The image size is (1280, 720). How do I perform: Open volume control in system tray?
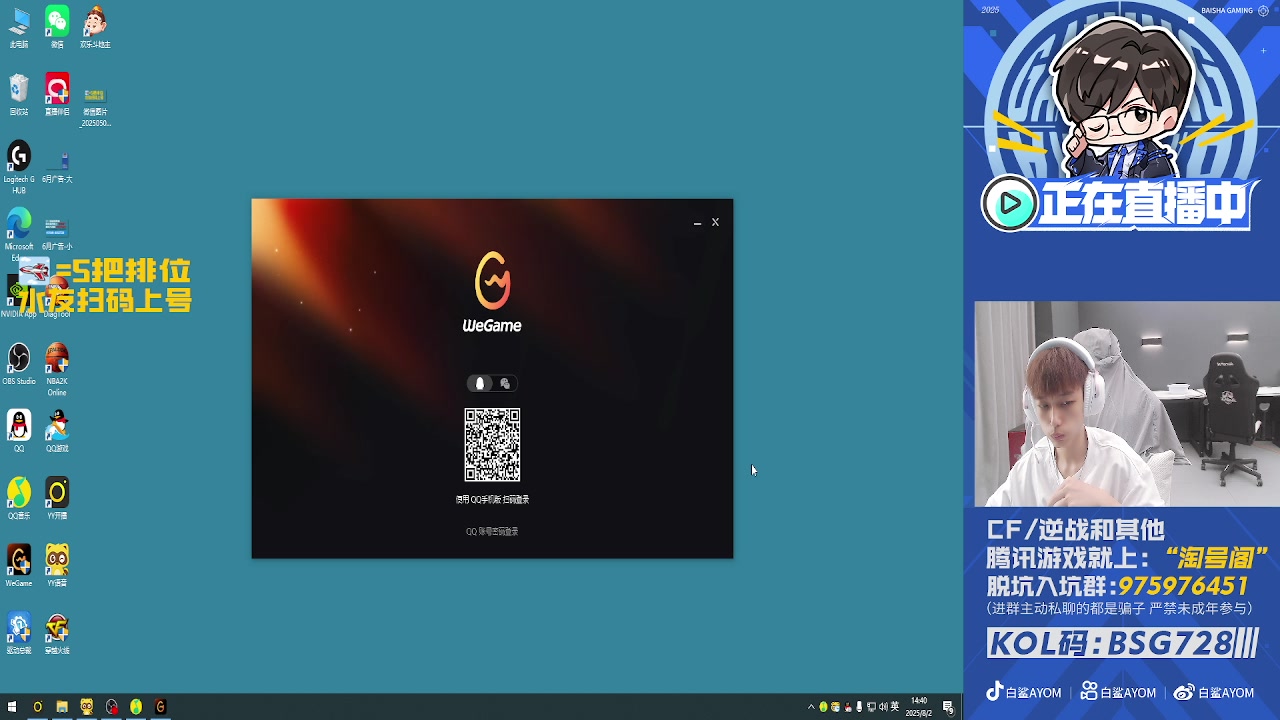[x=883, y=707]
